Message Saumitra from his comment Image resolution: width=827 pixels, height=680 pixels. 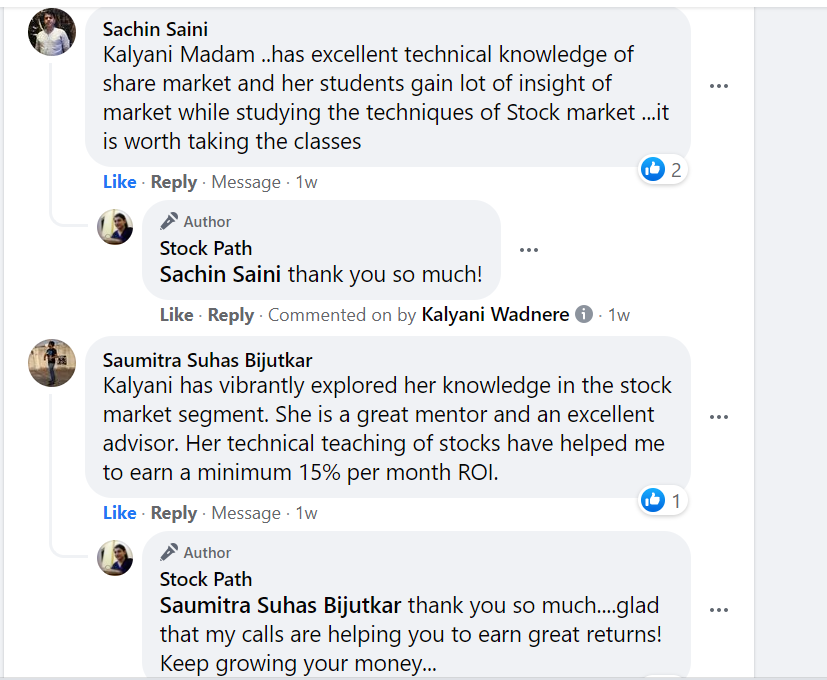tap(246, 513)
